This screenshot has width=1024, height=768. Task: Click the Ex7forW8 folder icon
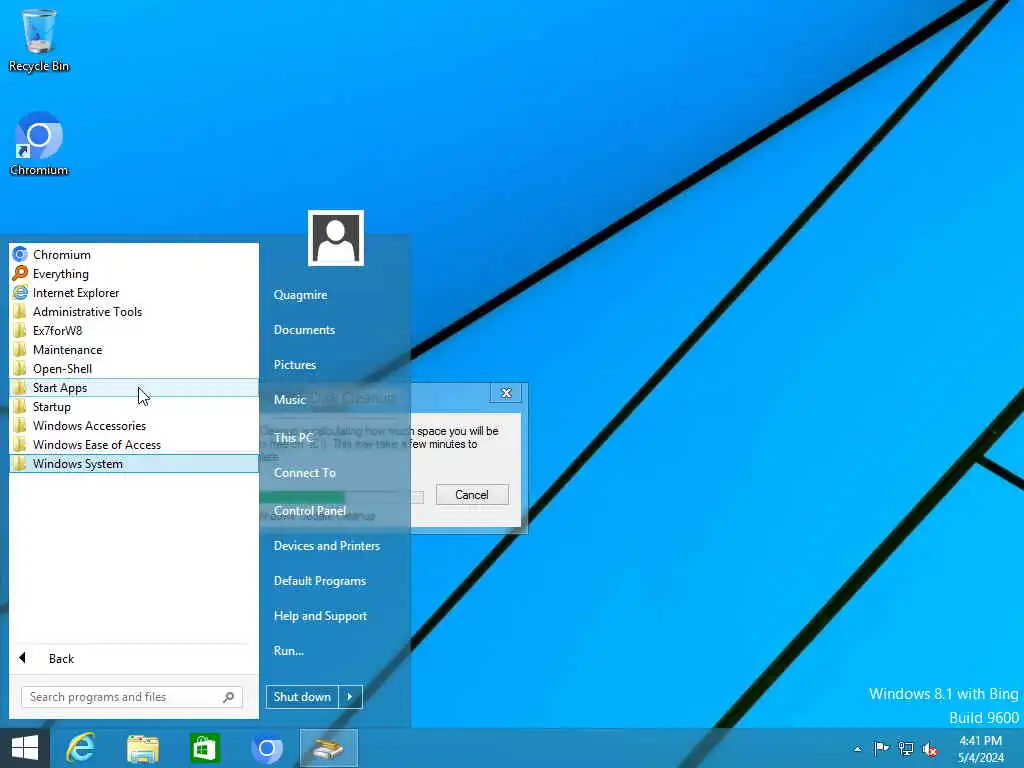(x=20, y=330)
